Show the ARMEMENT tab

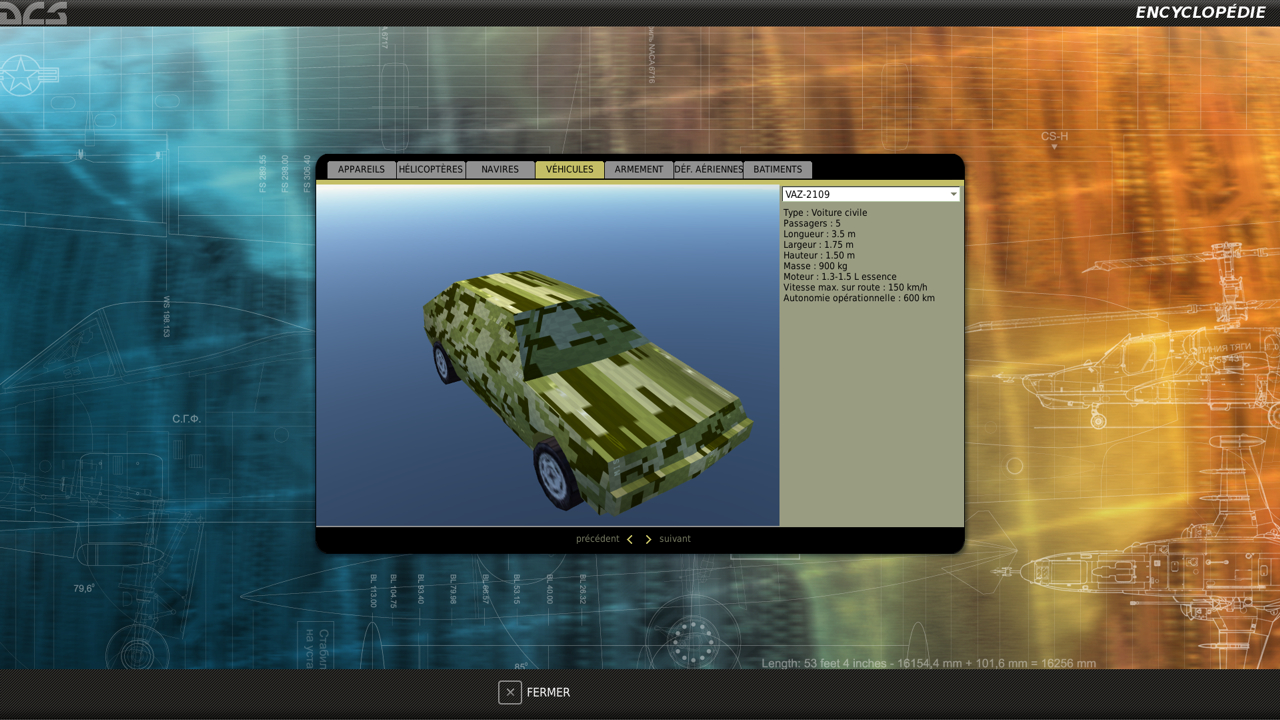click(639, 170)
